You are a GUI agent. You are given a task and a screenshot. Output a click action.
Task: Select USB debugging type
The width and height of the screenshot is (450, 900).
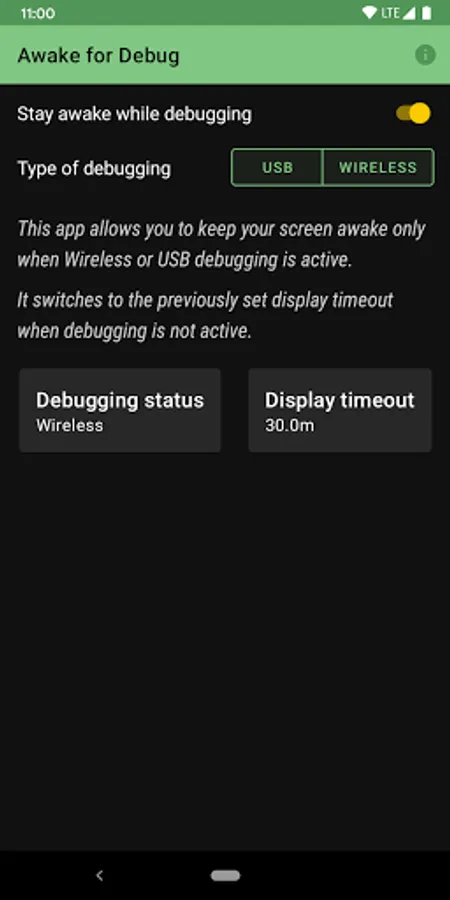tap(277, 168)
